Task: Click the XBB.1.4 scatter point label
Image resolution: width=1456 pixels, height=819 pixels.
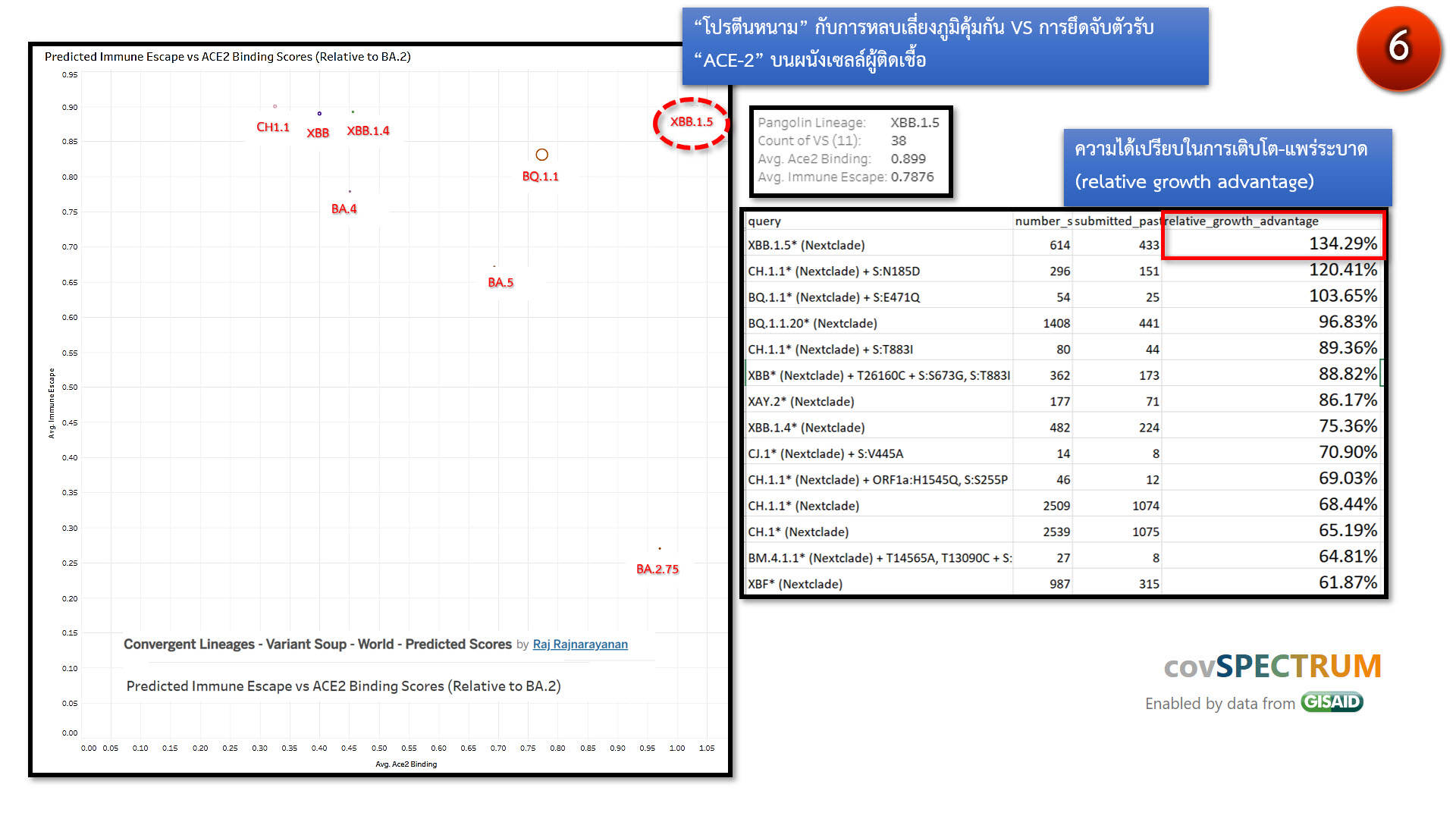Action: click(x=368, y=131)
